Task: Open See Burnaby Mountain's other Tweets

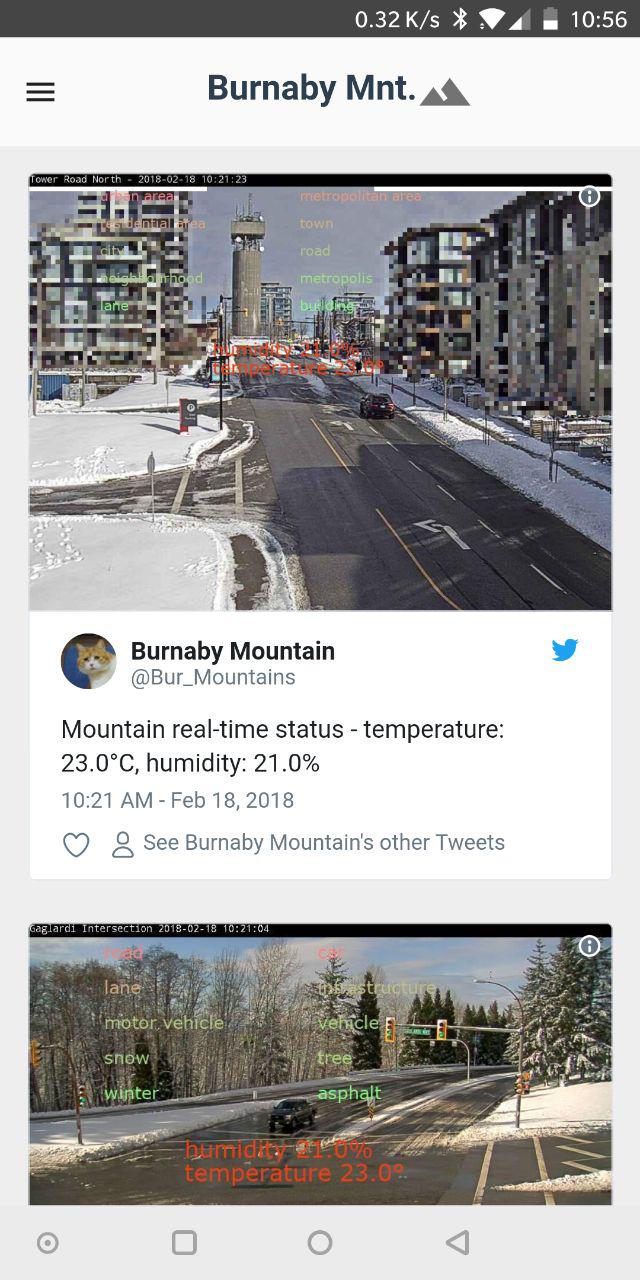Action: pyautogui.click(x=324, y=843)
